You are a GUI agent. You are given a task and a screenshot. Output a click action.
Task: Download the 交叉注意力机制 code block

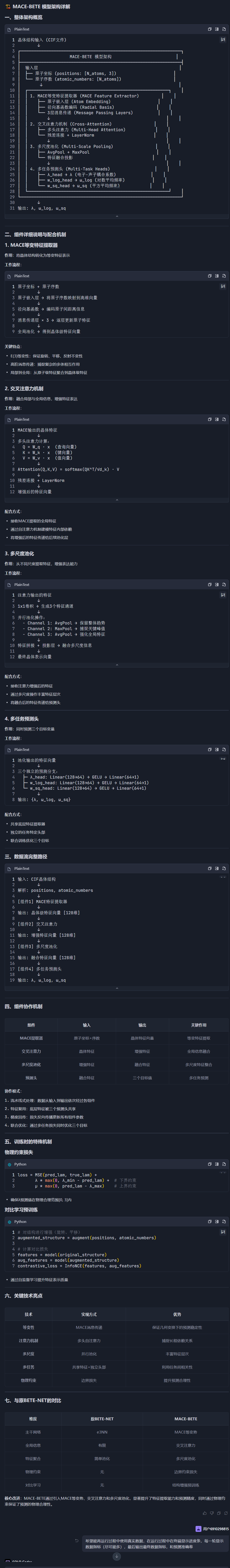pyautogui.click(x=224, y=419)
